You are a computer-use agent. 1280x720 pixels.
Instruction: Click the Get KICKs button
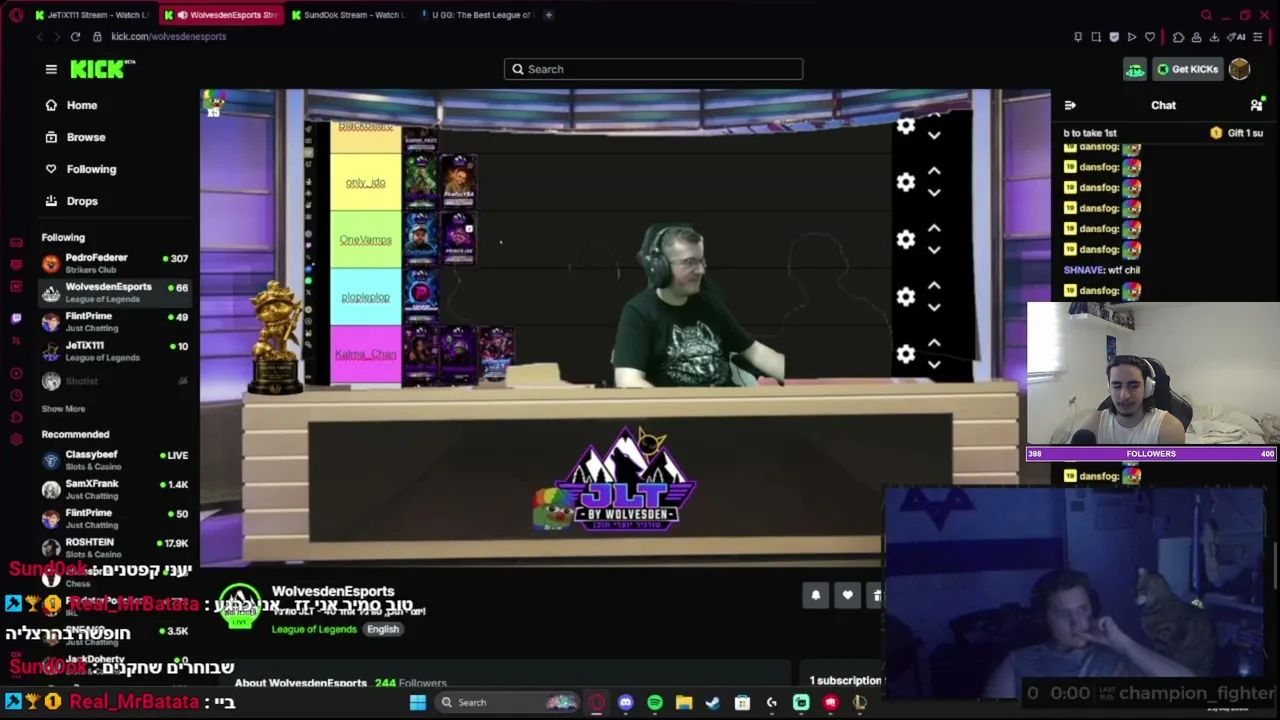pyautogui.click(x=1187, y=69)
